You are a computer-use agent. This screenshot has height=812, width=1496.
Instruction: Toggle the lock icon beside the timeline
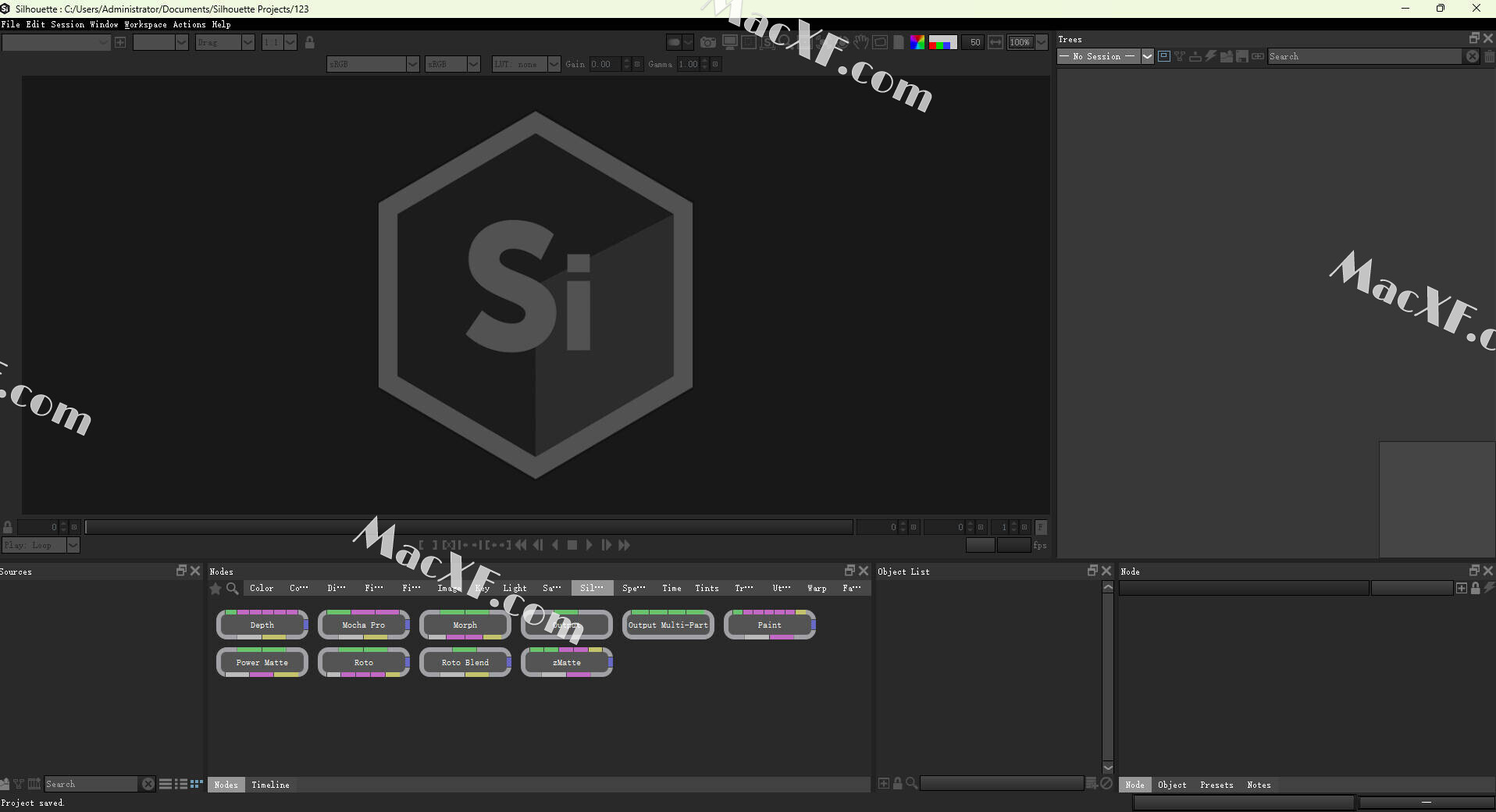click(8, 527)
